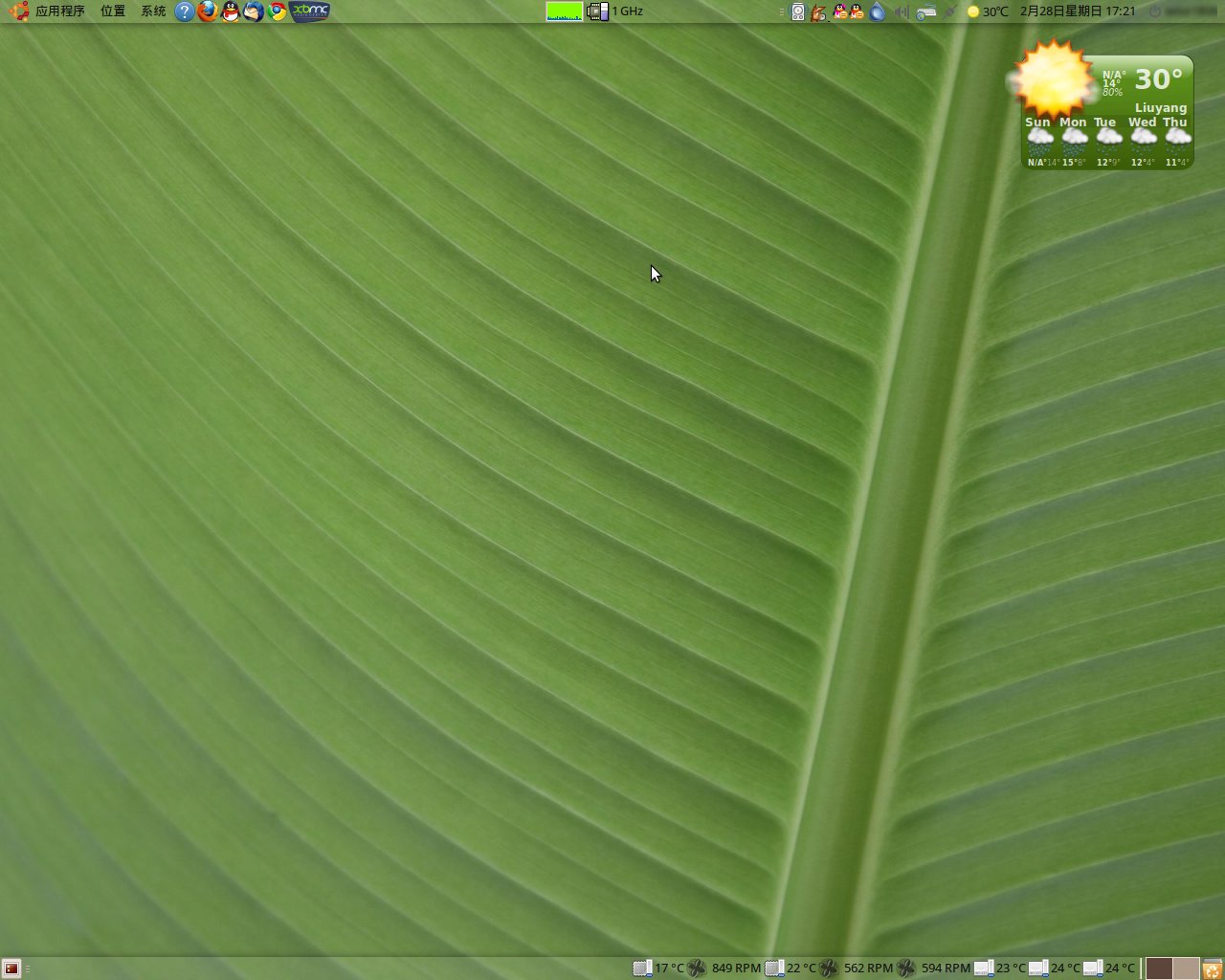Launch Google Chrome from the top panel
The height and width of the screenshot is (980, 1225).
tap(278, 11)
